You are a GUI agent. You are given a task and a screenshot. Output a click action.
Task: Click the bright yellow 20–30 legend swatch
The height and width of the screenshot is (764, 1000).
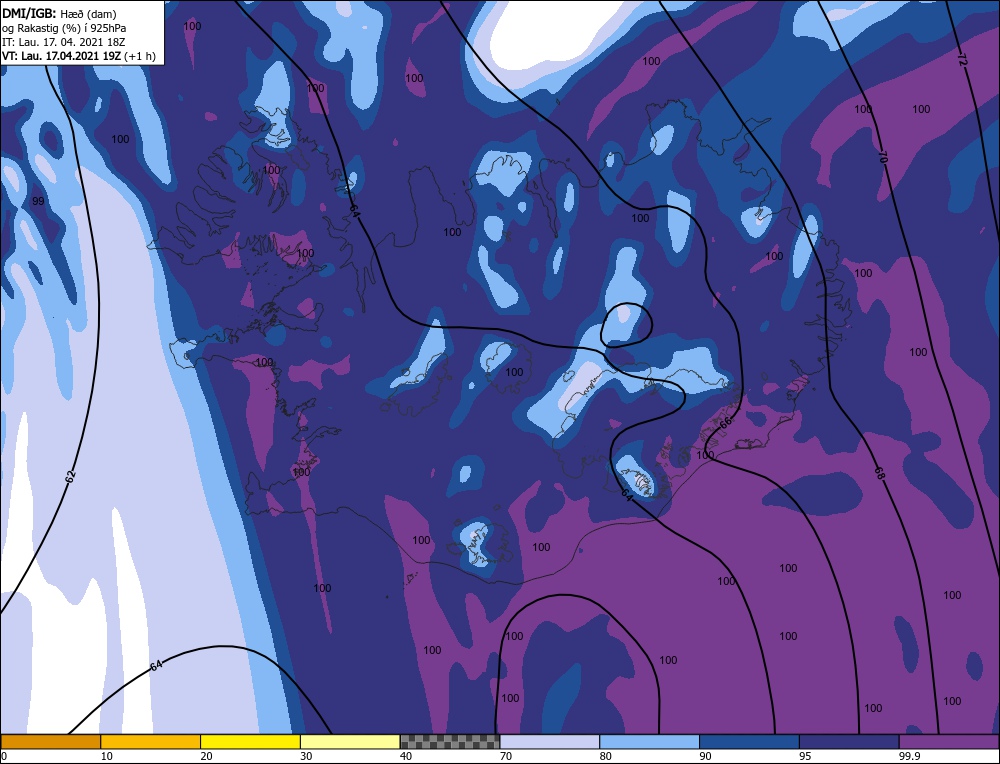click(x=250, y=741)
